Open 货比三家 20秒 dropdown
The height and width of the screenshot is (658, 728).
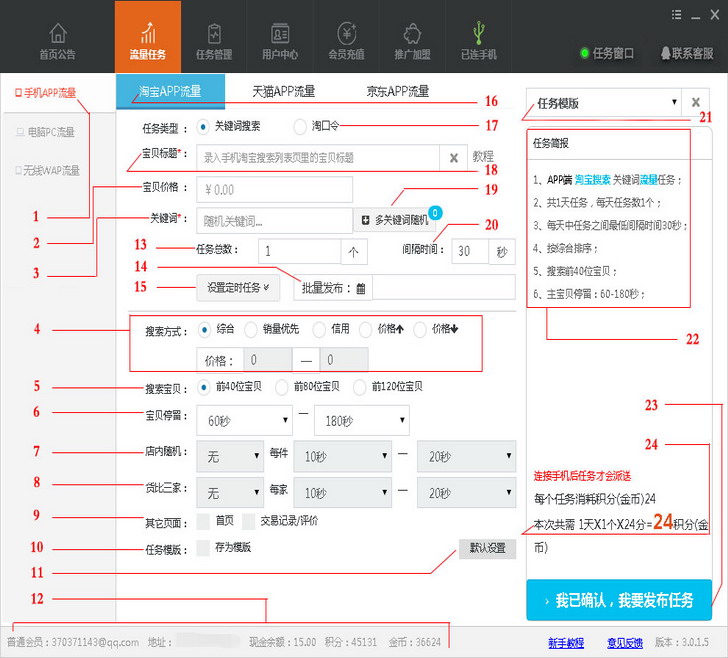466,493
